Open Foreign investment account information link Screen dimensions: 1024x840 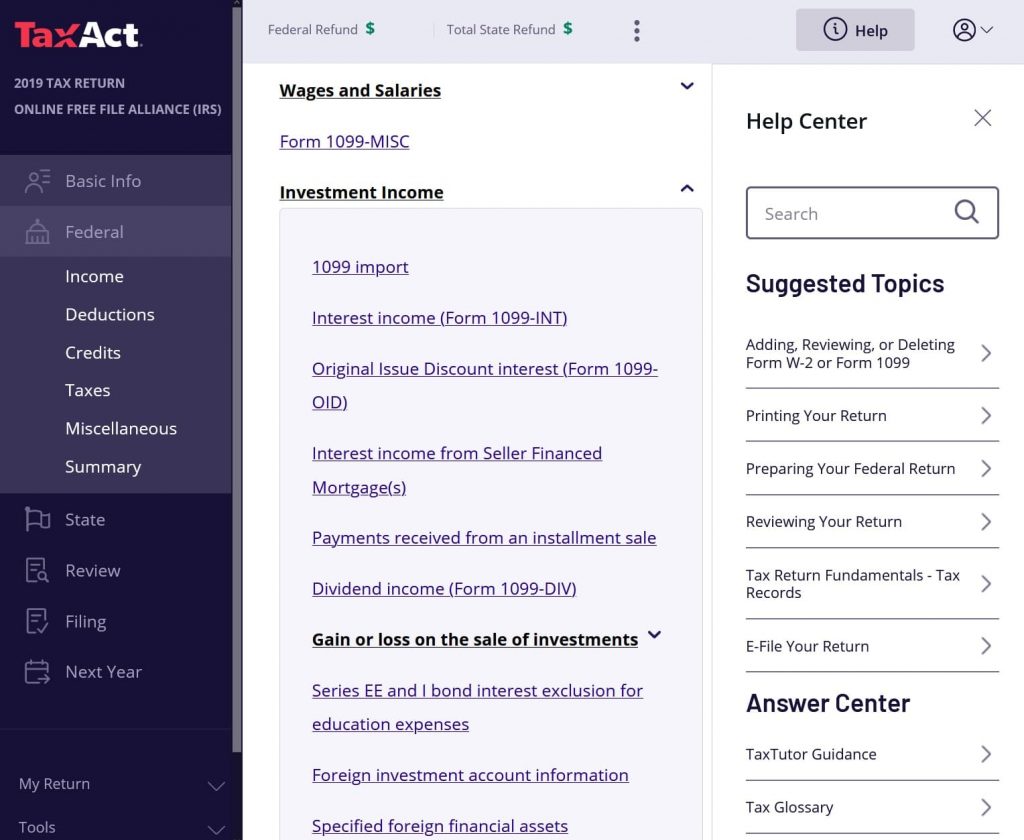pos(470,775)
